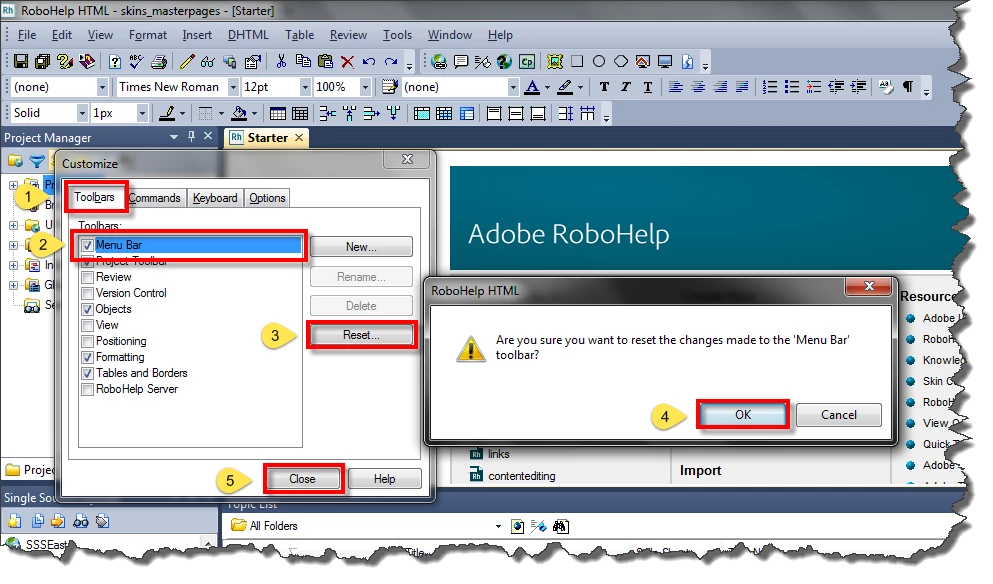993x584 pixels.
Task: Click the Reset... button
Action: coord(361,335)
